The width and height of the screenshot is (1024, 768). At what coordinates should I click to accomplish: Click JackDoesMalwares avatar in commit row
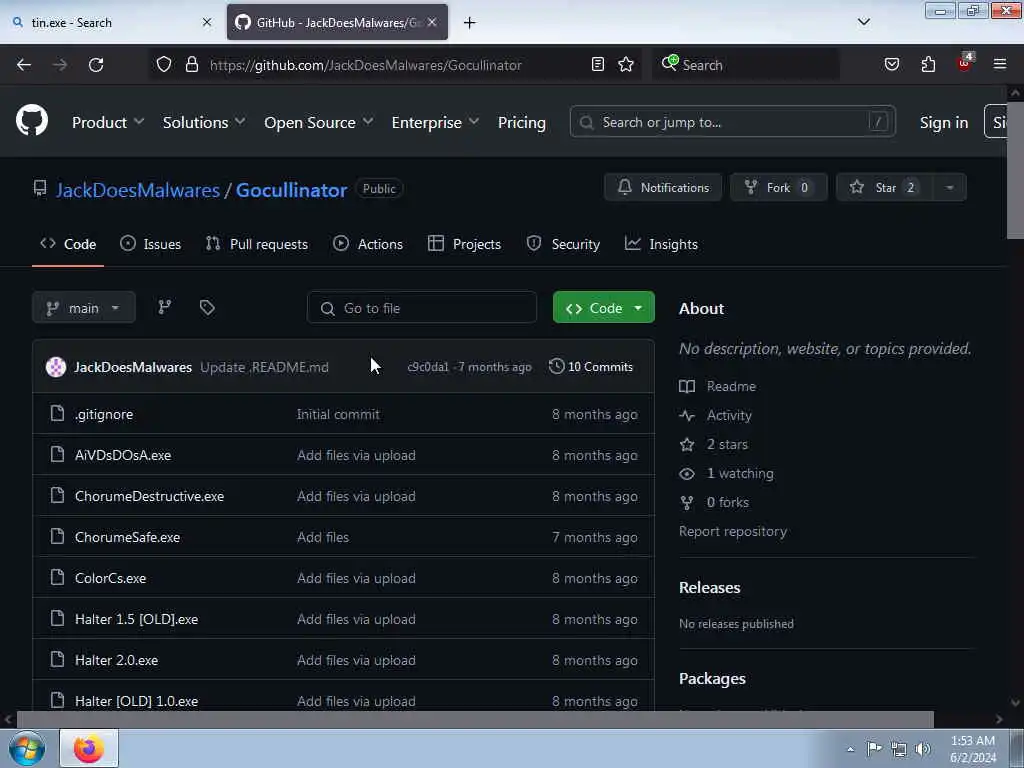click(56, 367)
